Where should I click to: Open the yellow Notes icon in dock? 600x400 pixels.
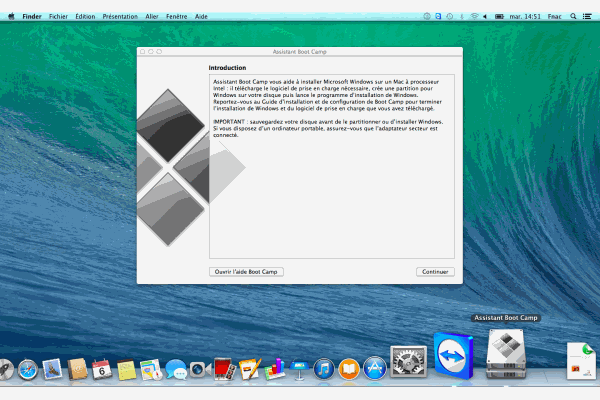tap(126, 370)
